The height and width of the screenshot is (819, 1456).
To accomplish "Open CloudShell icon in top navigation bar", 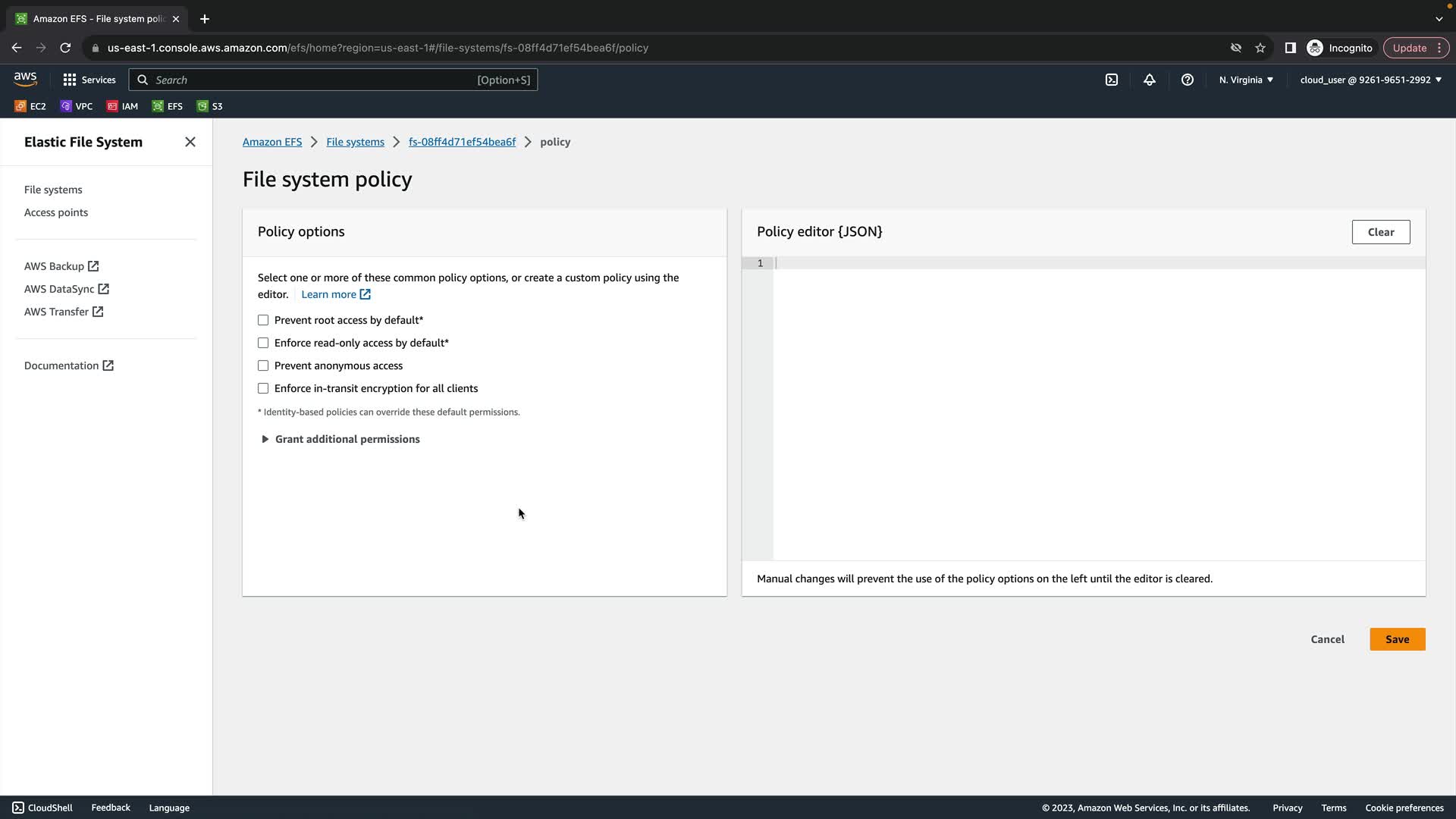I will pos(1112,80).
